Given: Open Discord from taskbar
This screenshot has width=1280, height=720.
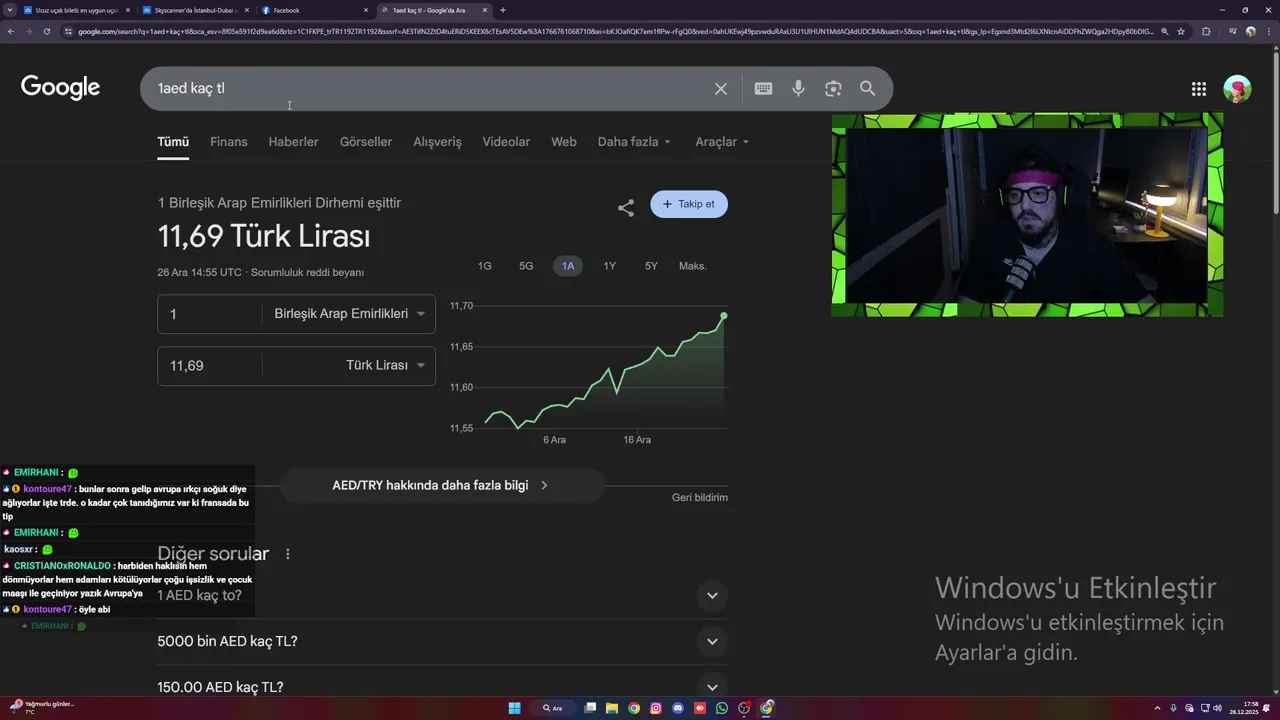Looking at the screenshot, I should [x=678, y=708].
